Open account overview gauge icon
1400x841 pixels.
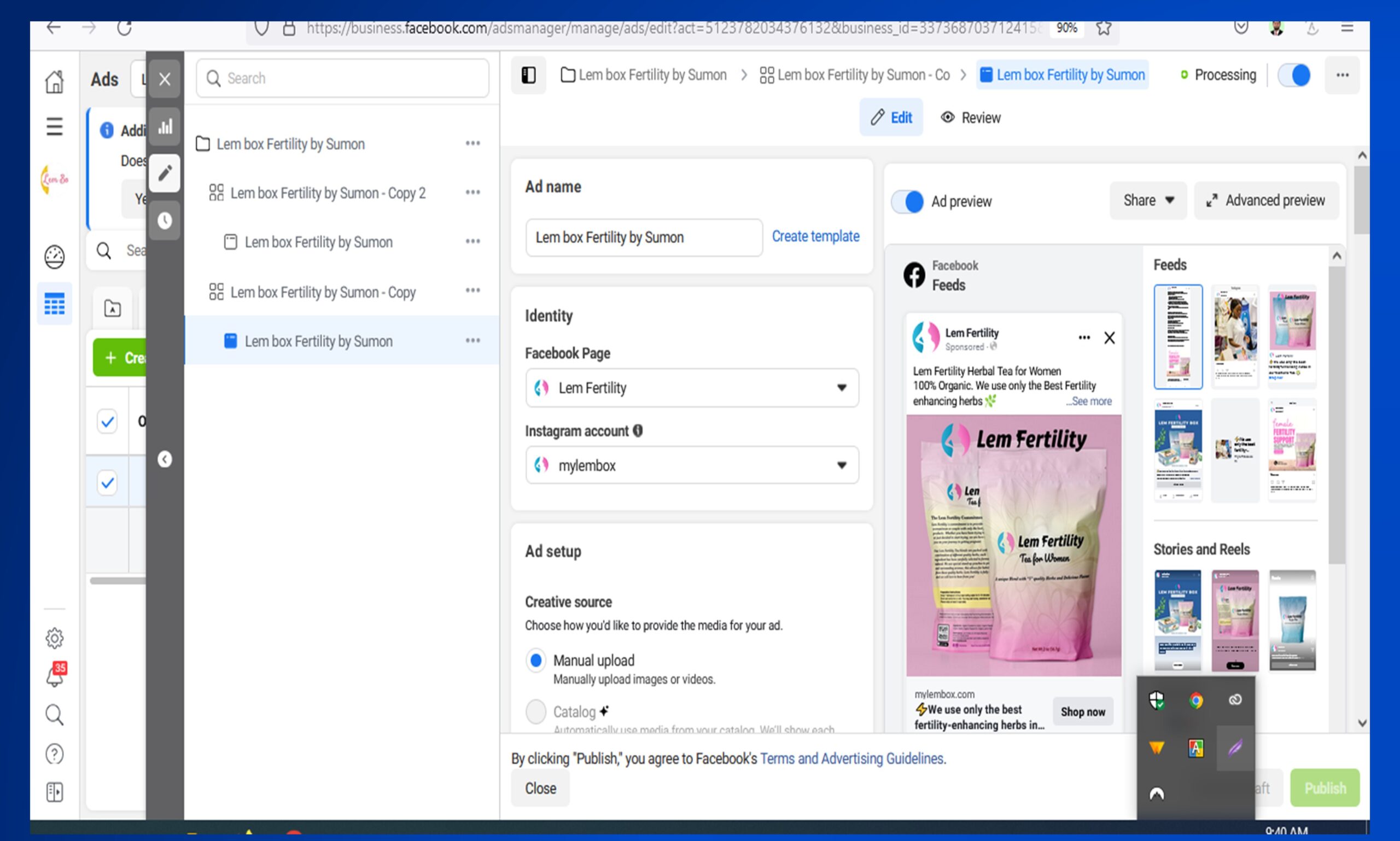[x=54, y=256]
